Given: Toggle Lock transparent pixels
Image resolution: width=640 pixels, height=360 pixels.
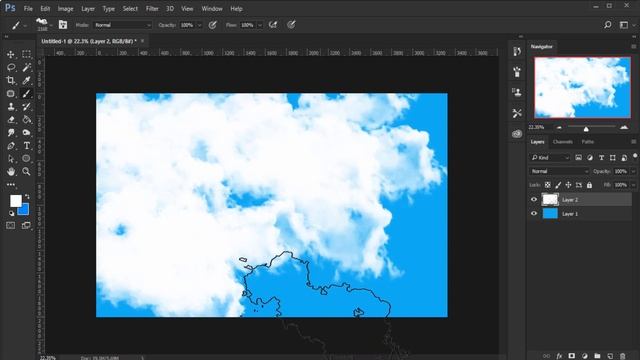Looking at the screenshot, I should [x=548, y=185].
